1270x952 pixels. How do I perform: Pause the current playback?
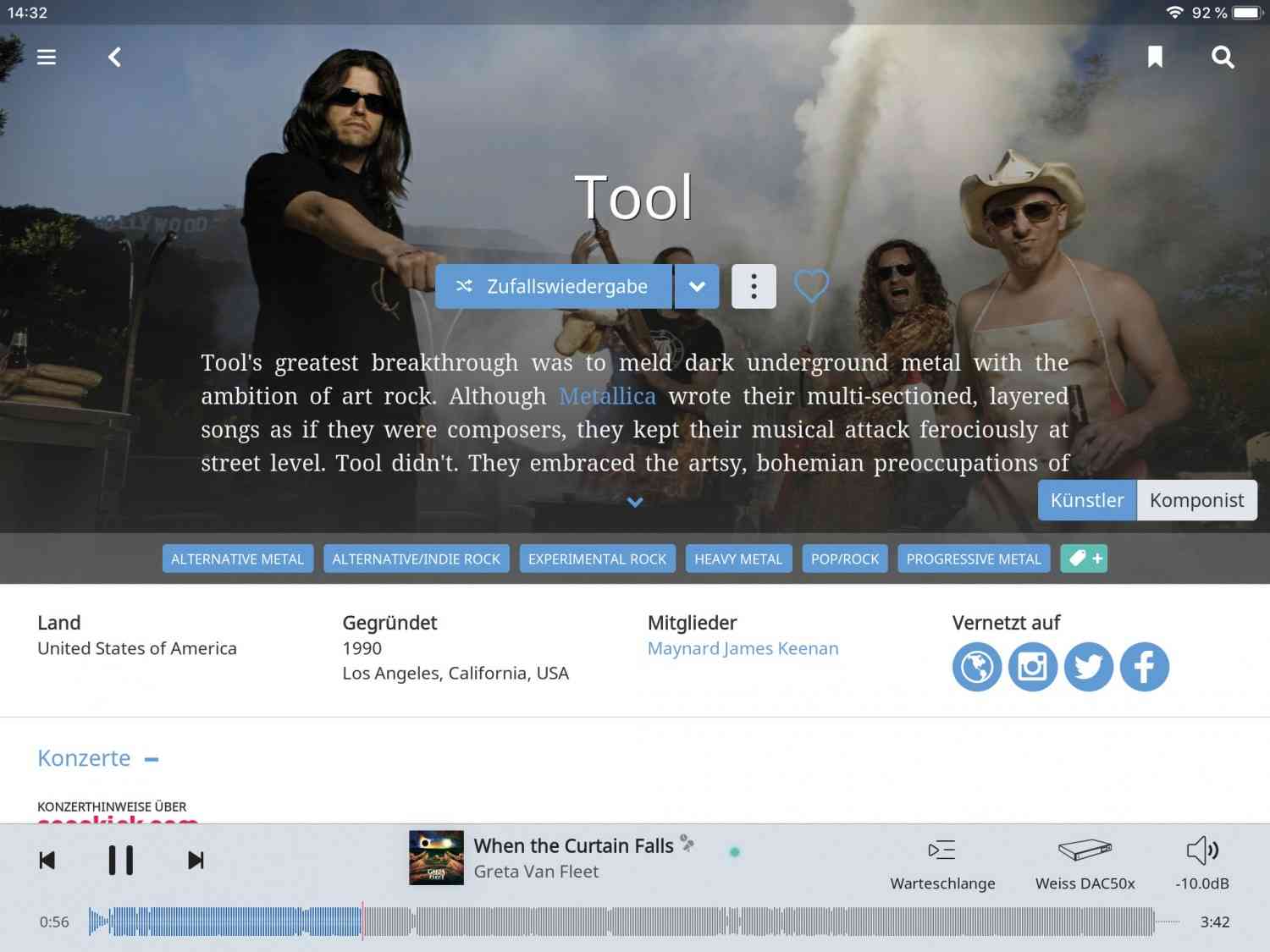[x=121, y=861]
